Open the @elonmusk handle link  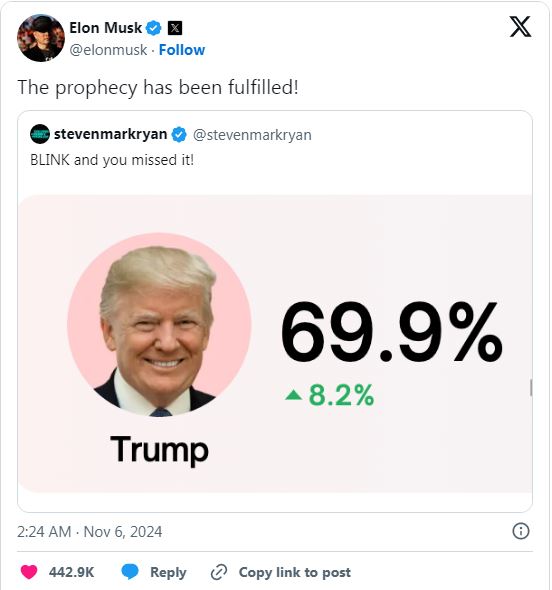click(108, 50)
